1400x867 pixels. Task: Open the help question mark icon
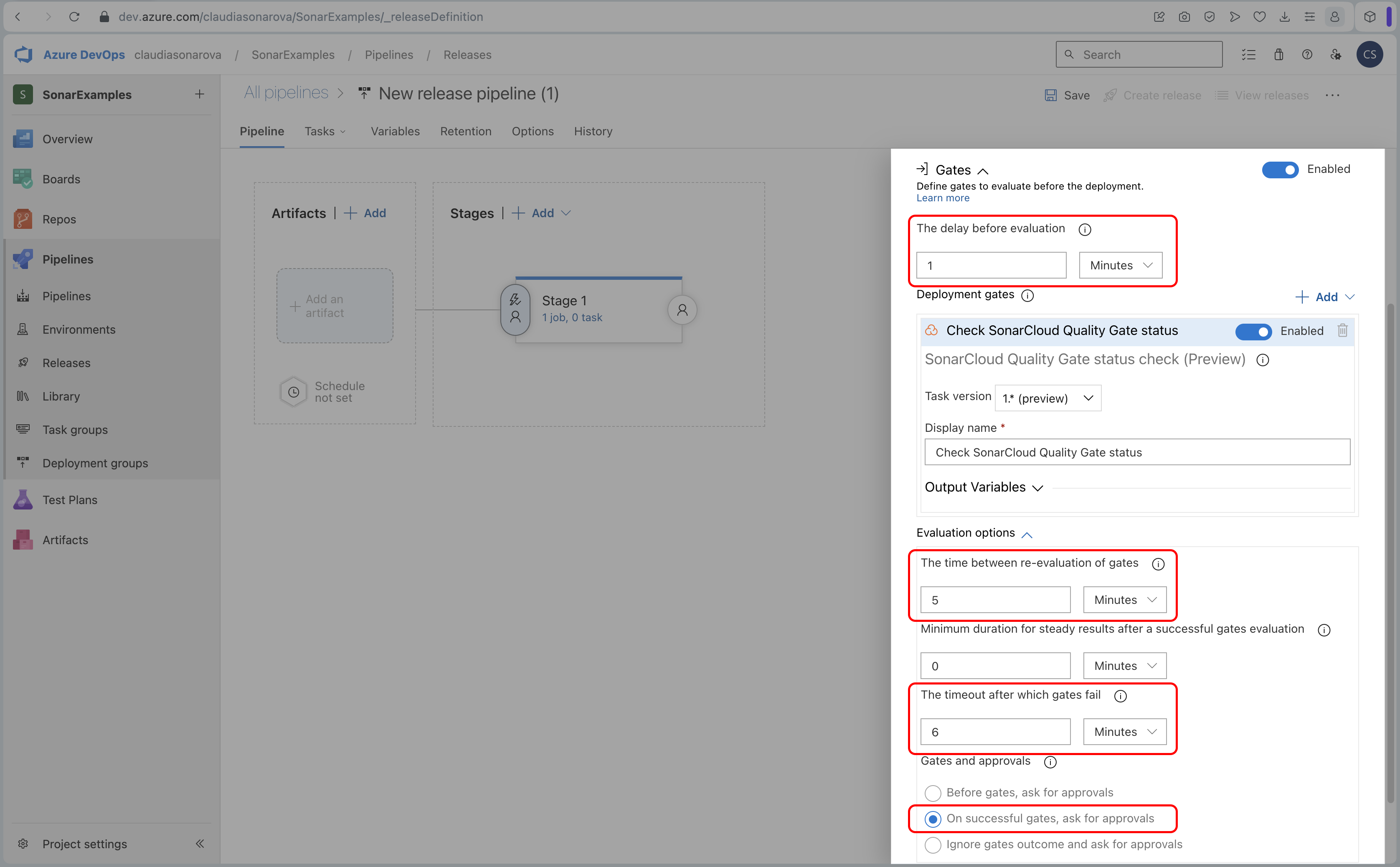[1307, 54]
